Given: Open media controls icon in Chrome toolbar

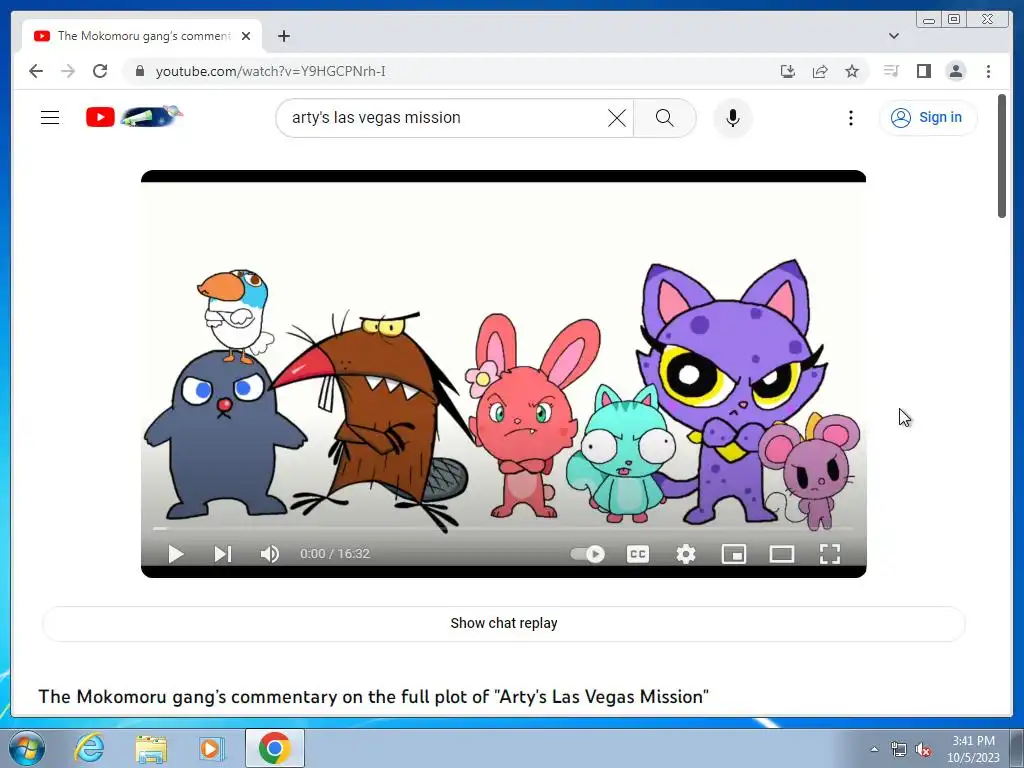Looking at the screenshot, I should (x=891, y=71).
